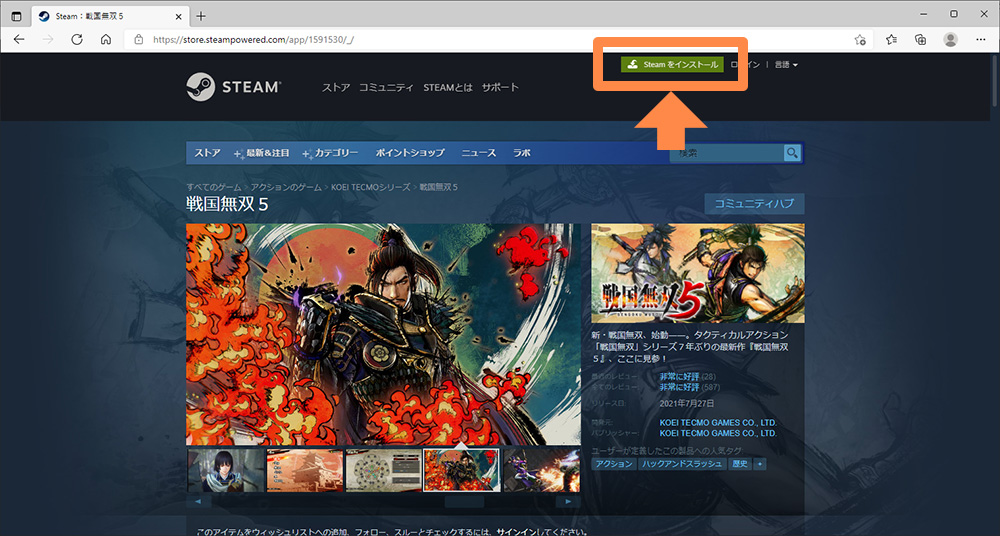Add this page to favorites star icon
This screenshot has width=1000, height=536.
[x=860, y=40]
